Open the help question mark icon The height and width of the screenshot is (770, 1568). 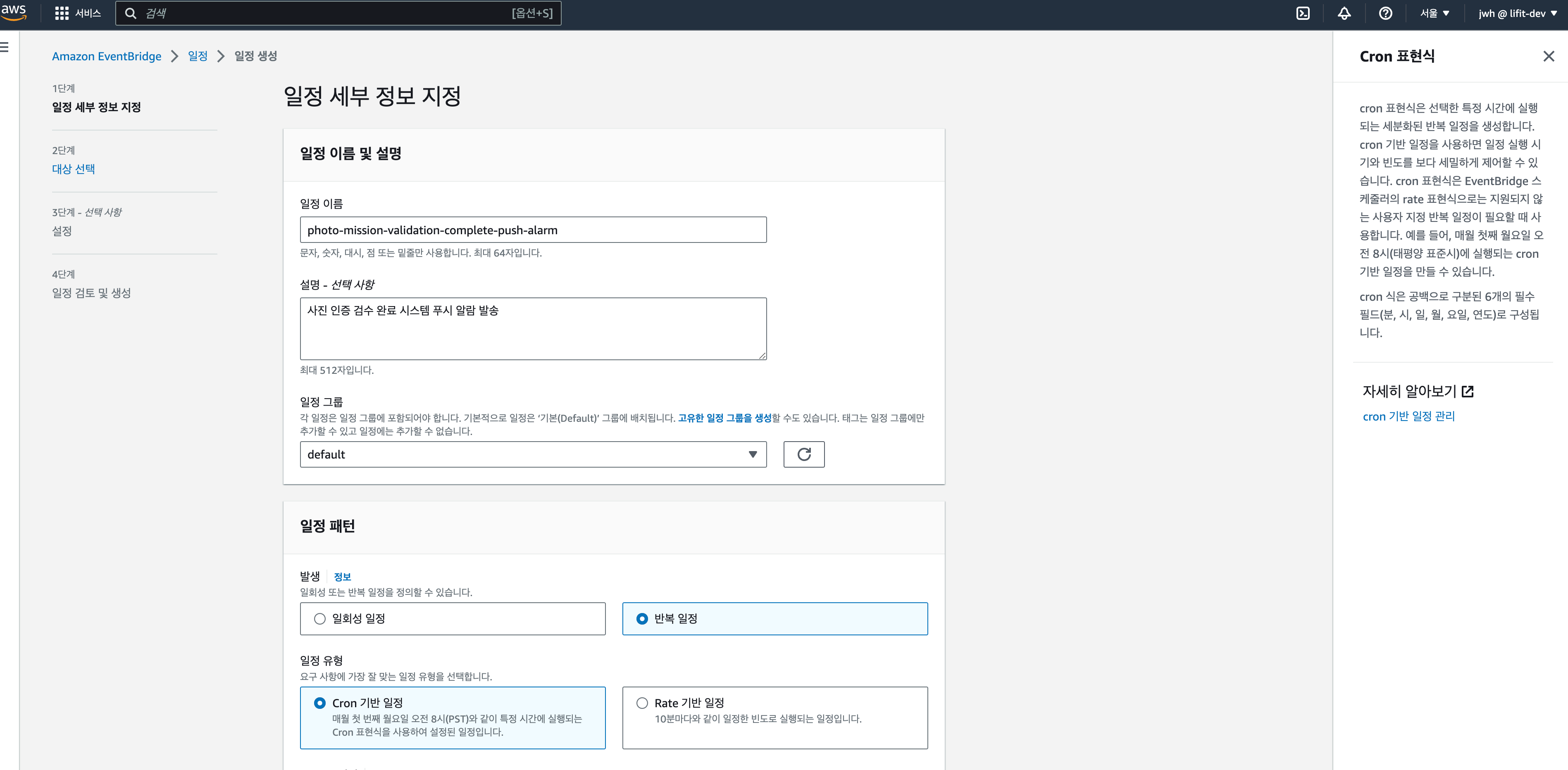point(1385,13)
